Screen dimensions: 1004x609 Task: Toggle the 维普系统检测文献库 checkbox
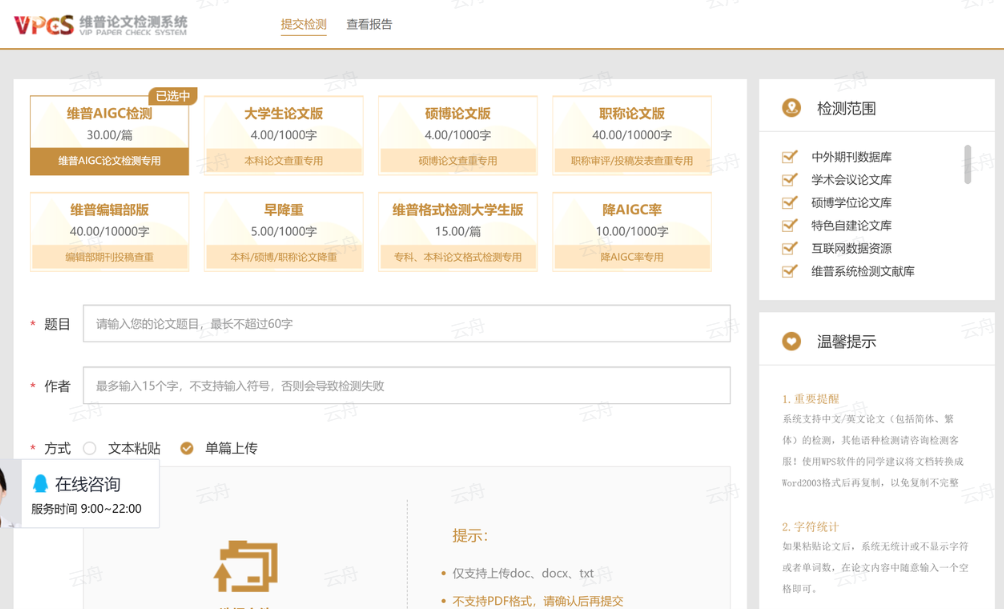pos(789,271)
